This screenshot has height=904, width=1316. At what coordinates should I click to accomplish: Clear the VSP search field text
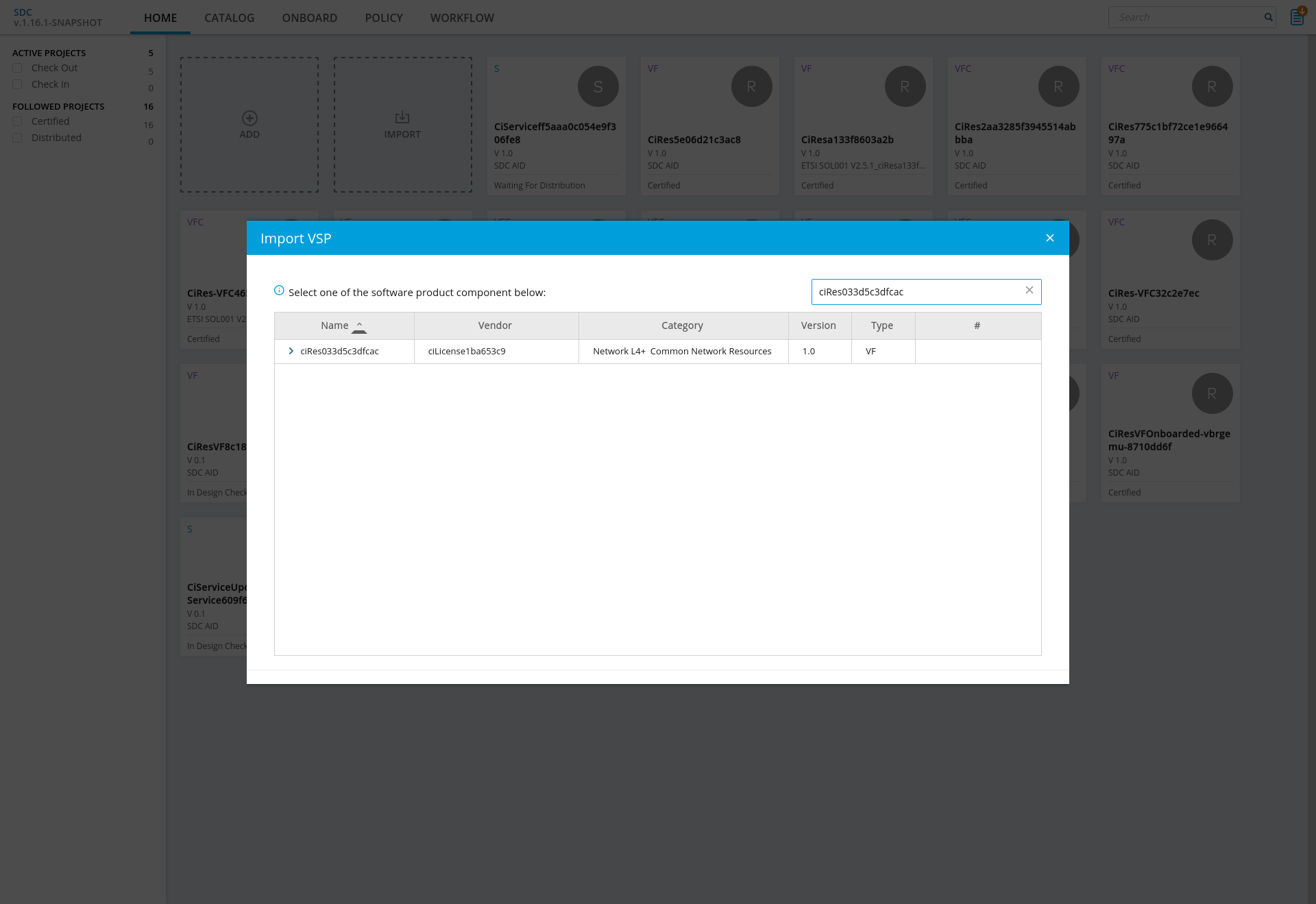click(1029, 291)
